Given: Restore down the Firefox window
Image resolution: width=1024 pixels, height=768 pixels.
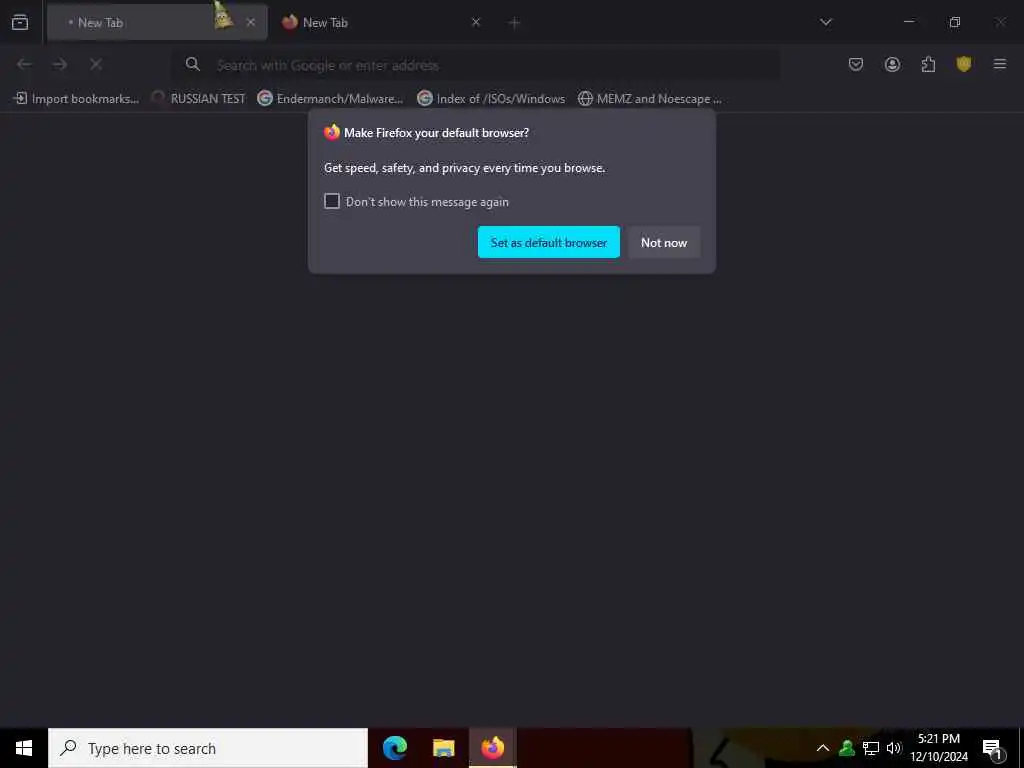Looking at the screenshot, I should coord(955,22).
